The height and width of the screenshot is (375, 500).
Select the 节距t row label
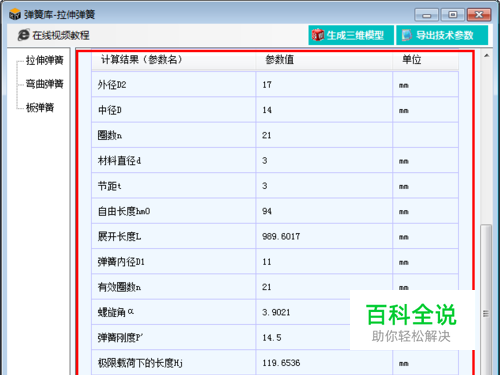pos(109,186)
